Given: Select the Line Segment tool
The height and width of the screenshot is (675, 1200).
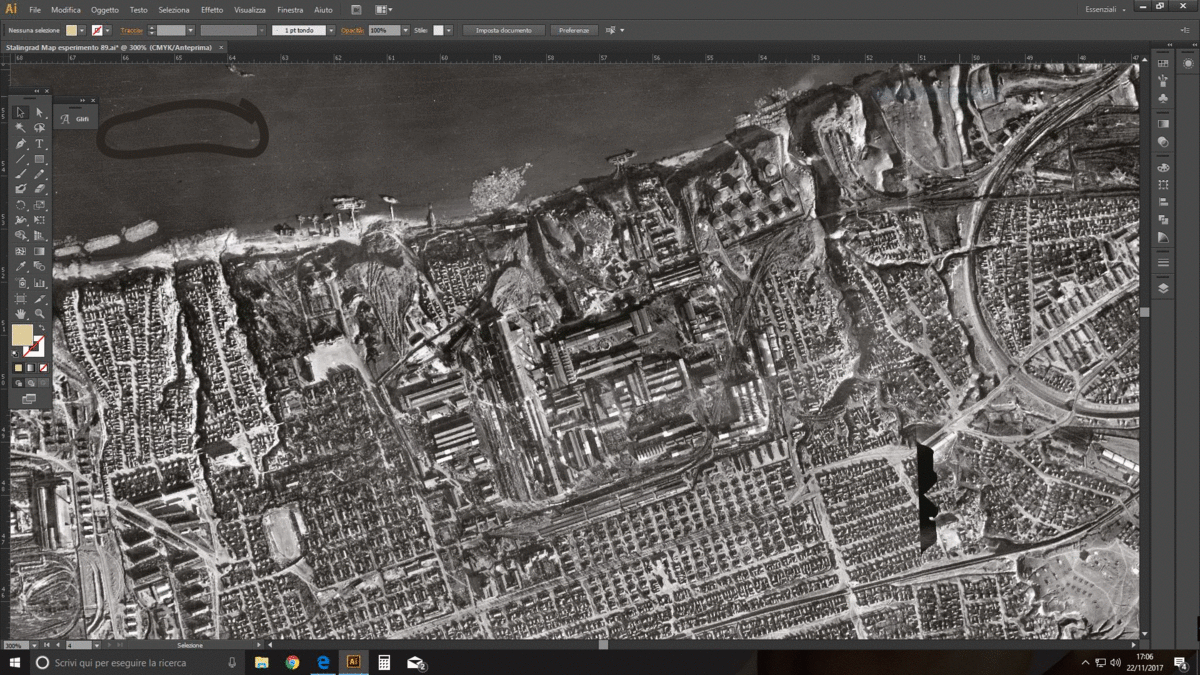Looking at the screenshot, I should click(21, 159).
